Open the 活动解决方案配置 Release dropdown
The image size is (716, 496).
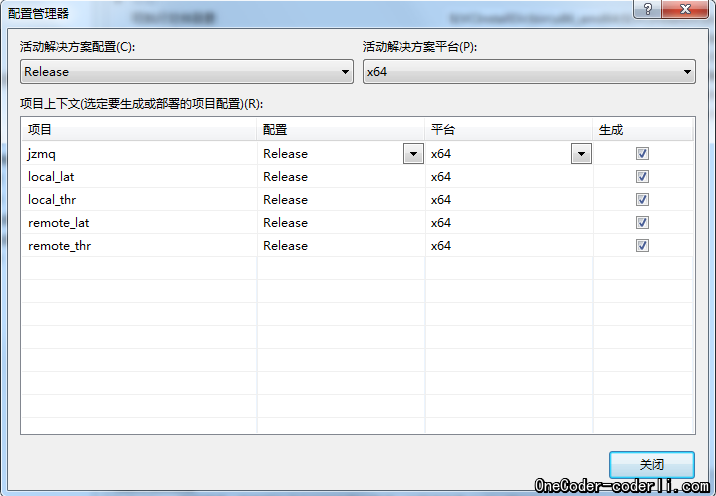(187, 71)
